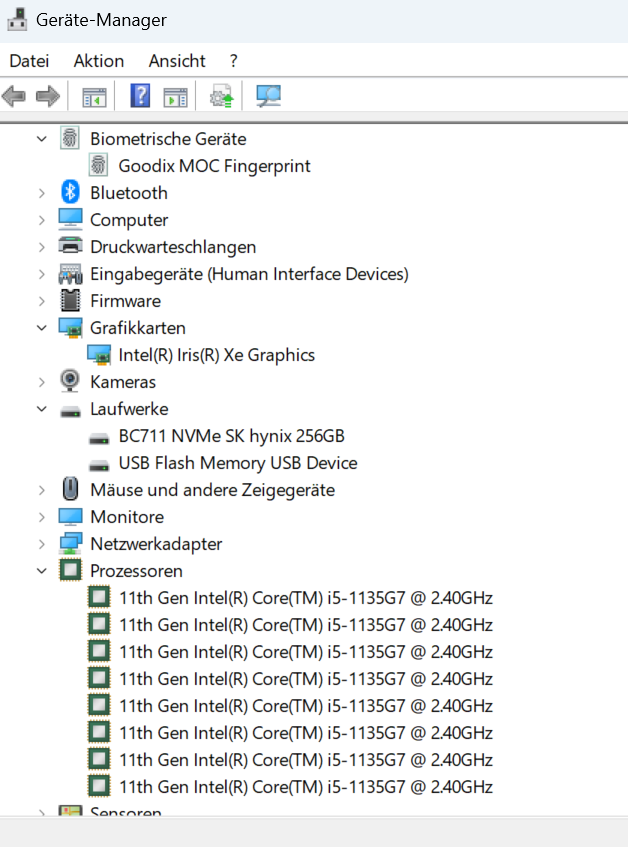Viewport: 628px width, 847px height.
Task: Click the BC711 NVMe drive icon
Action: click(99, 440)
